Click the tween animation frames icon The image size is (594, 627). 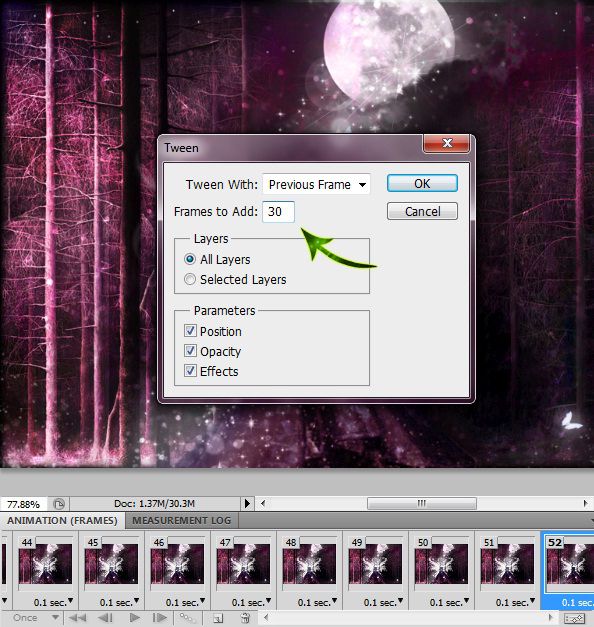point(187,618)
